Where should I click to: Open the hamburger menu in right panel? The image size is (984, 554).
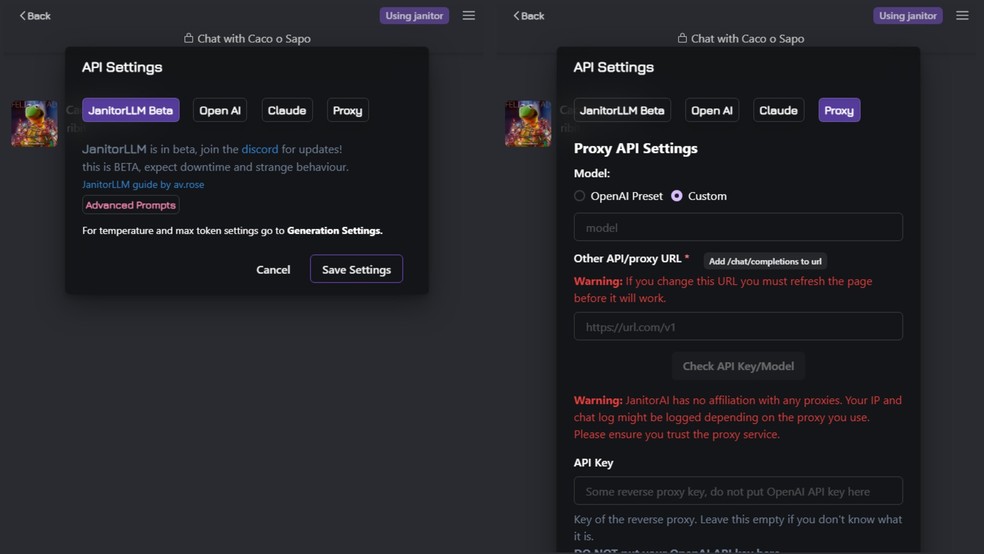pos(962,16)
